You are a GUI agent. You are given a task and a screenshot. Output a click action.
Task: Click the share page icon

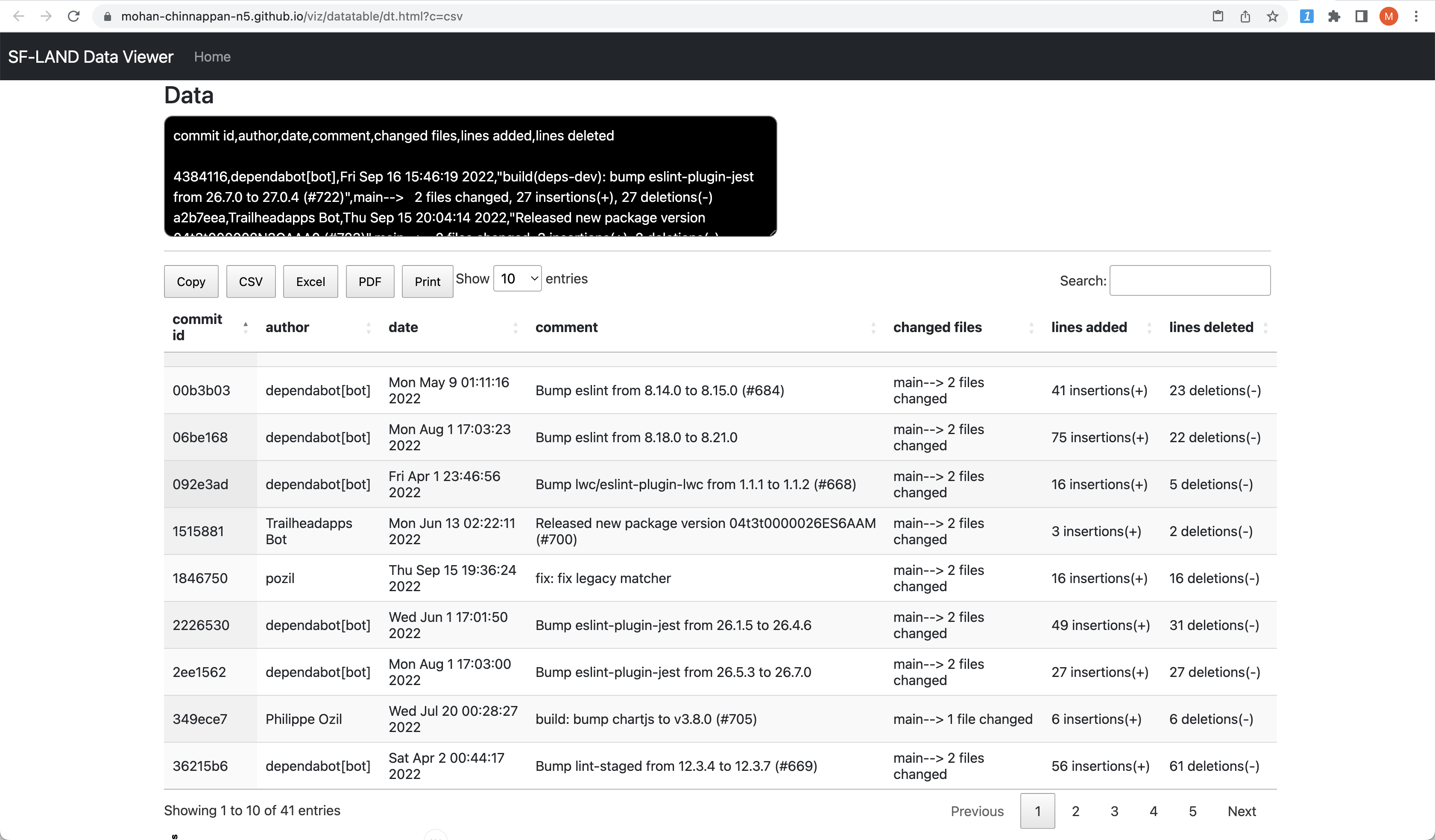1245,16
